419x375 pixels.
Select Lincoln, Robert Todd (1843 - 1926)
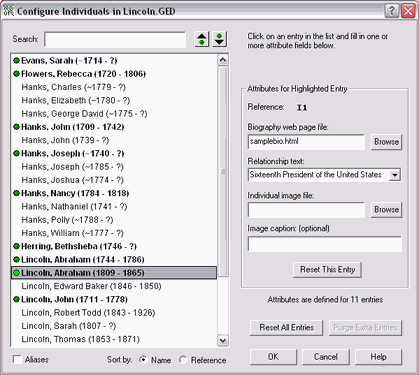(x=114, y=313)
